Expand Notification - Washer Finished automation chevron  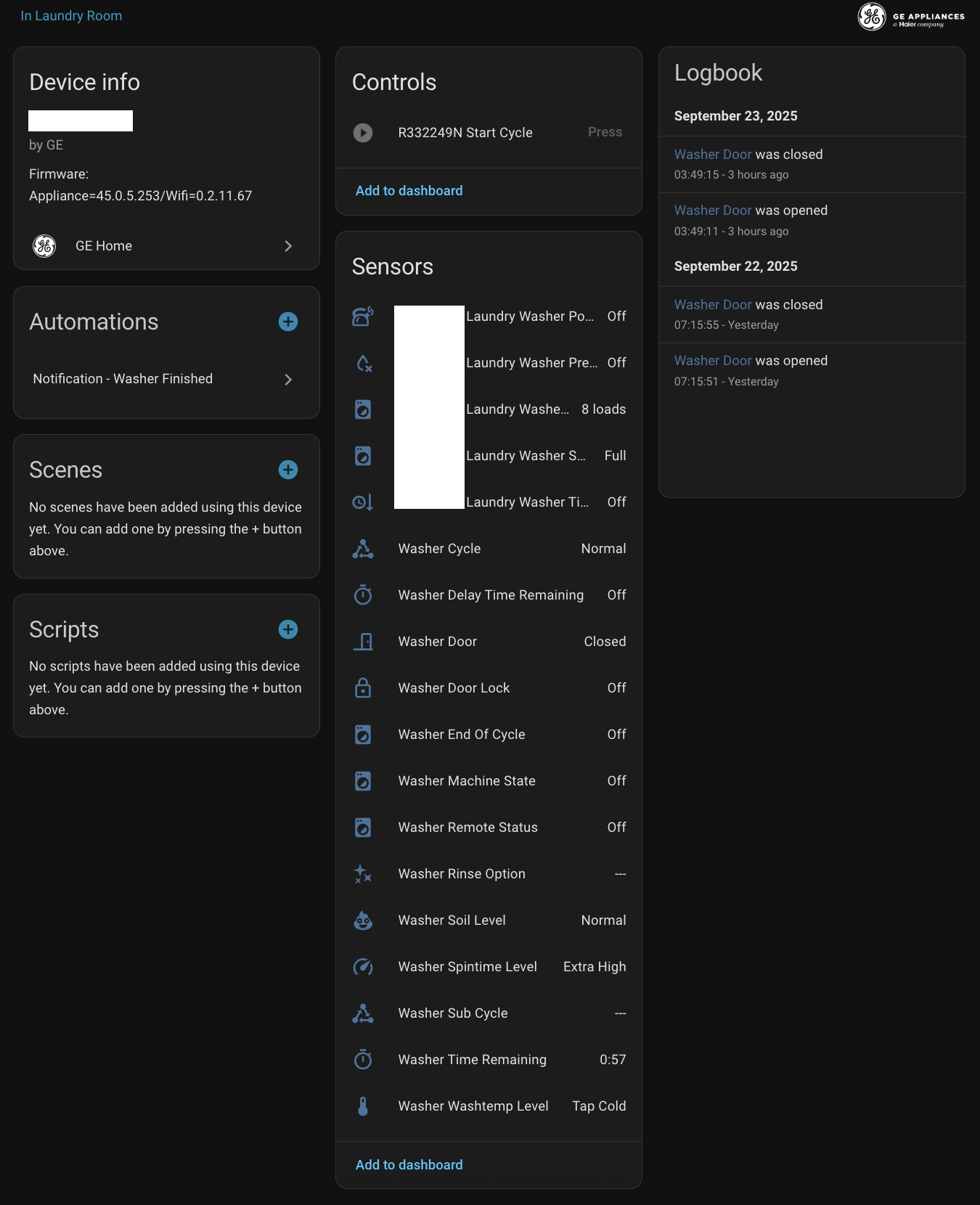coord(288,380)
